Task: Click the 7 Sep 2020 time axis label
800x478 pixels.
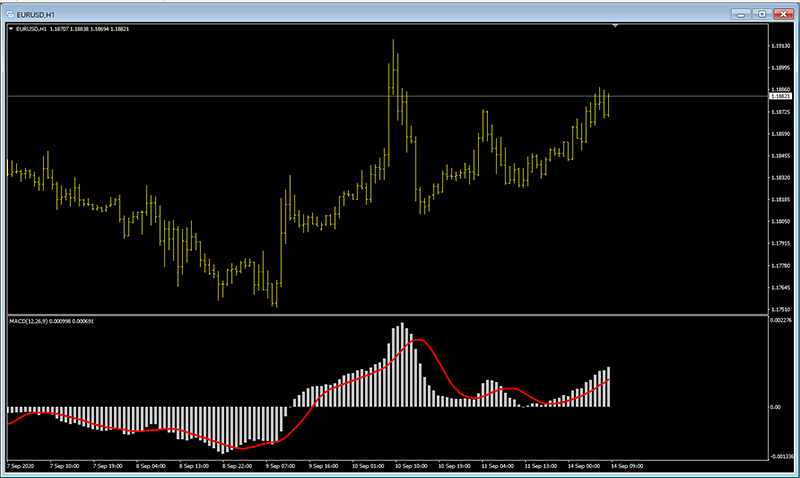Action: pyautogui.click(x=21, y=466)
